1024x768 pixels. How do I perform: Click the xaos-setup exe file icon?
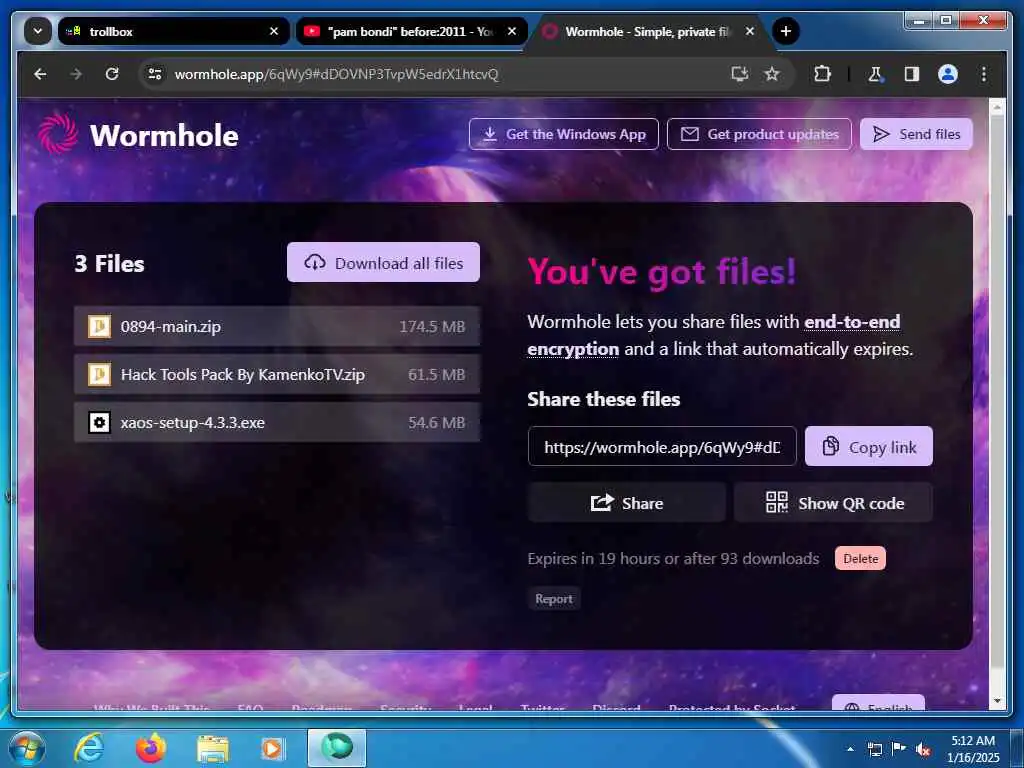click(99, 423)
